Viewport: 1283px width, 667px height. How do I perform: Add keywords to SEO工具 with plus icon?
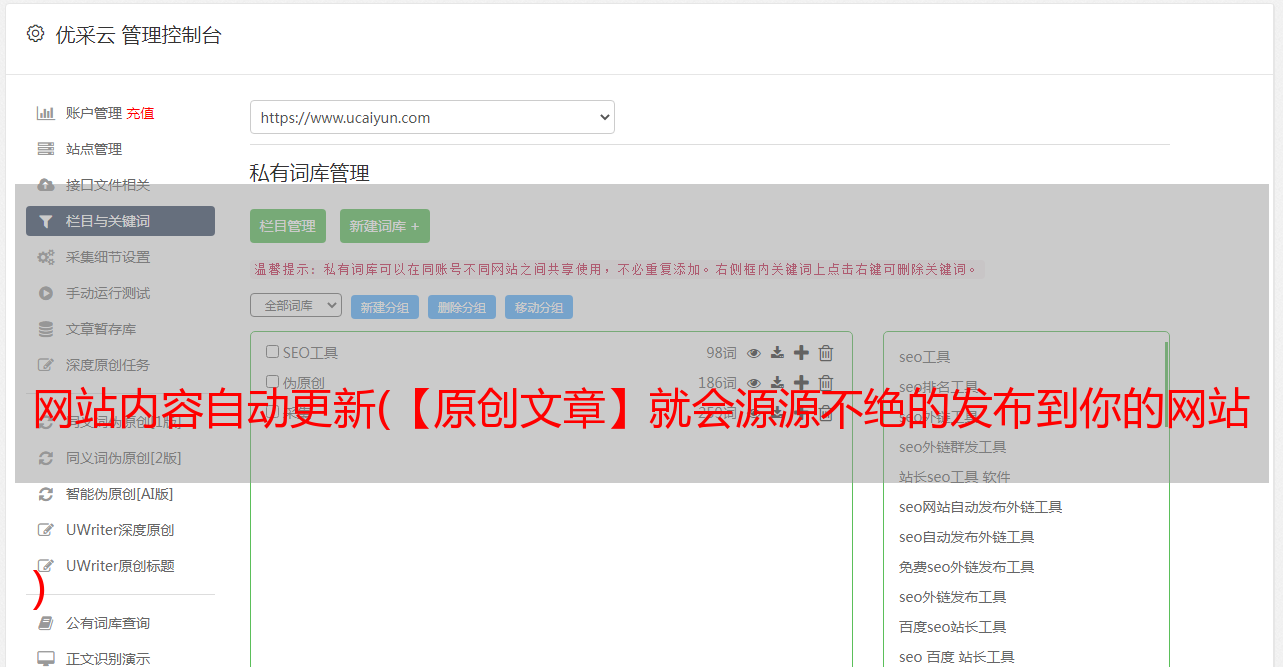[x=801, y=353]
